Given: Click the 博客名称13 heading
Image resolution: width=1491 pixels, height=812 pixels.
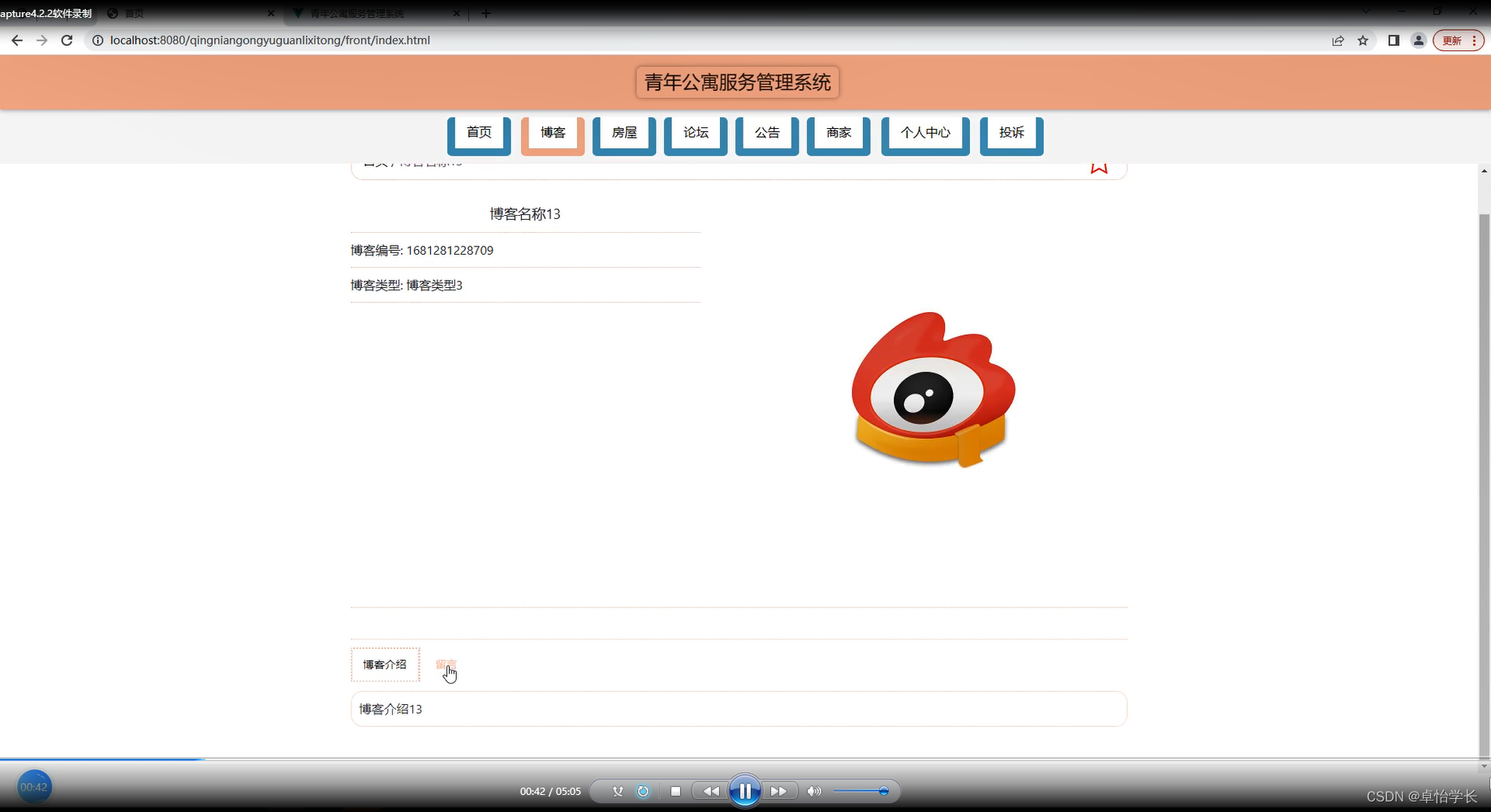Looking at the screenshot, I should (525, 214).
